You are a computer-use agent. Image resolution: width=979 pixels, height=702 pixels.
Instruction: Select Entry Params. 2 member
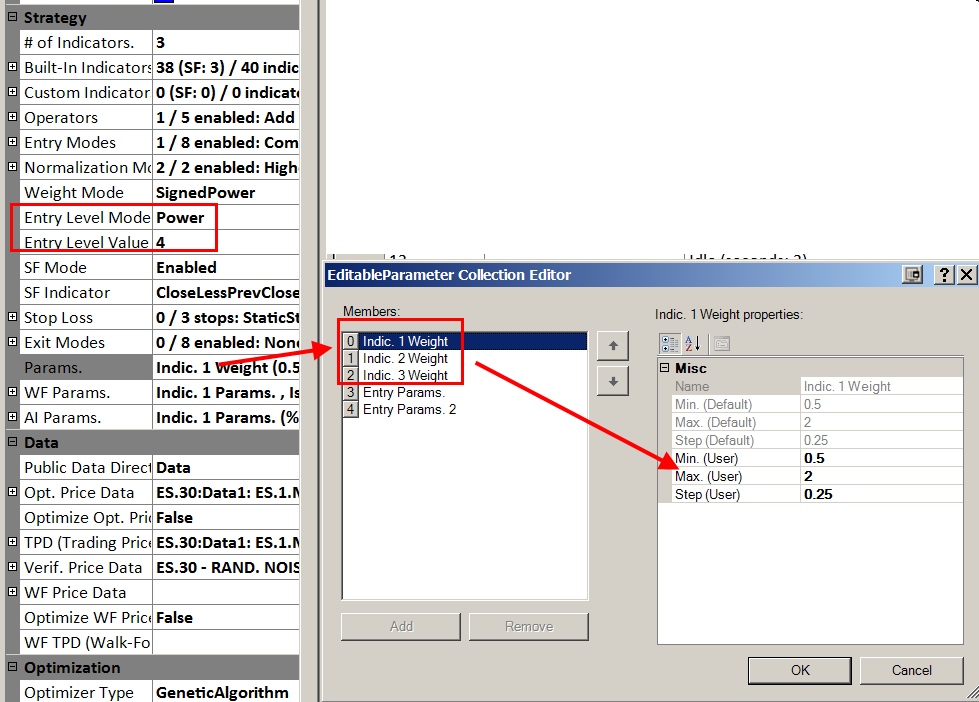pyautogui.click(x=409, y=409)
